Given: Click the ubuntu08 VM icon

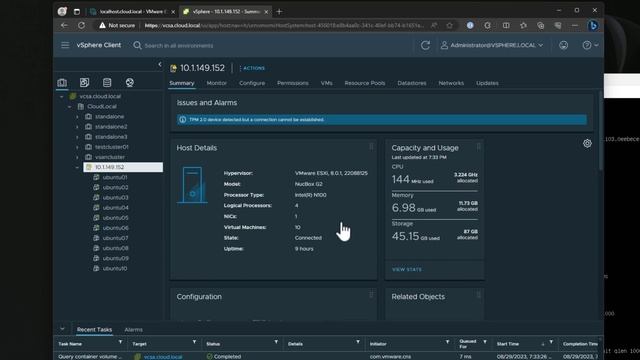Looking at the screenshot, I should 96,248.
